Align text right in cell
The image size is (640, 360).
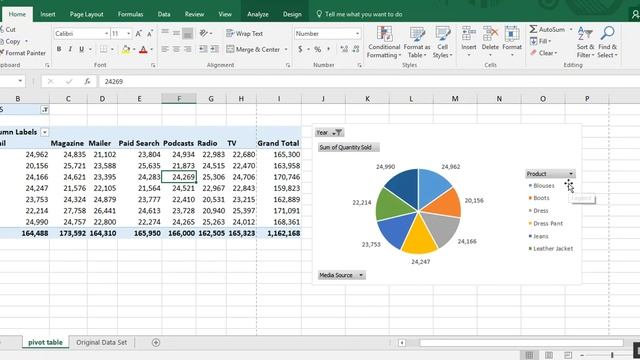188,49
